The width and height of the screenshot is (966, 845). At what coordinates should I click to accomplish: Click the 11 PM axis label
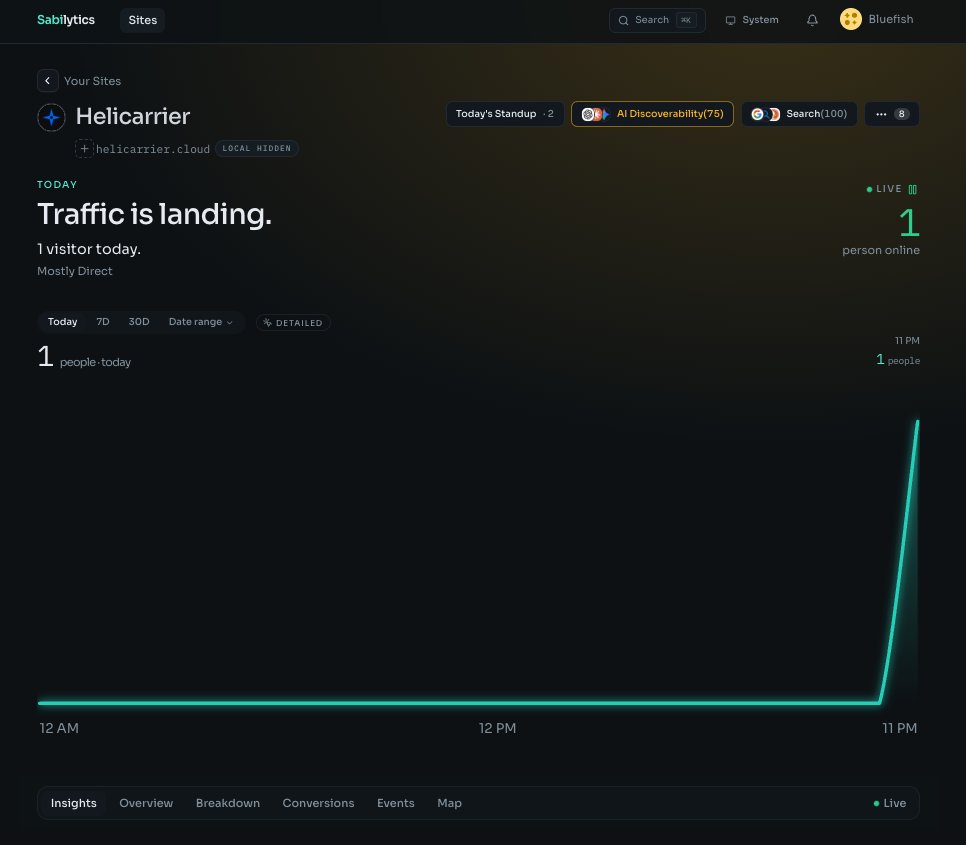coord(899,729)
